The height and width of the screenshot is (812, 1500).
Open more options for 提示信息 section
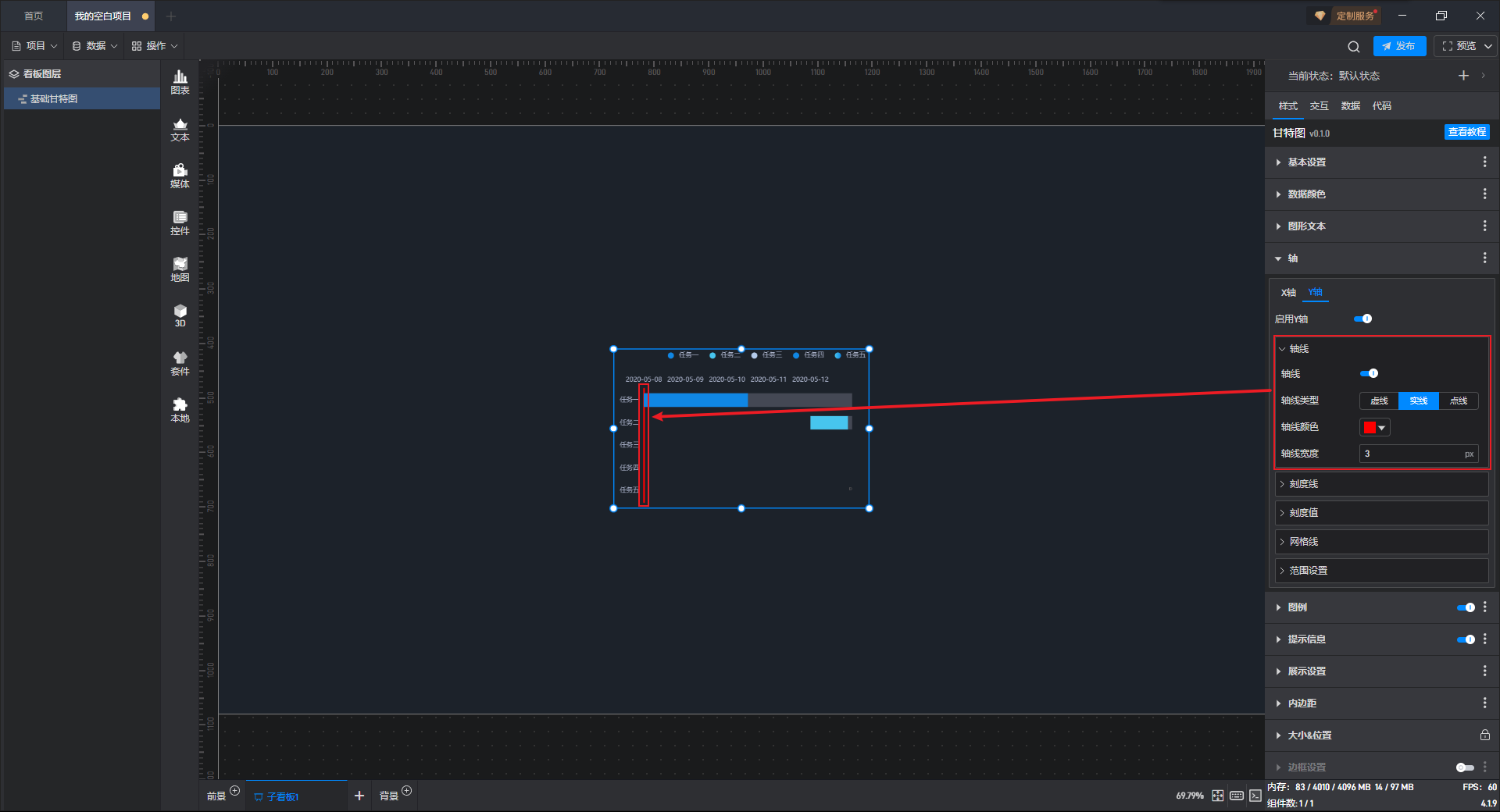coord(1484,639)
